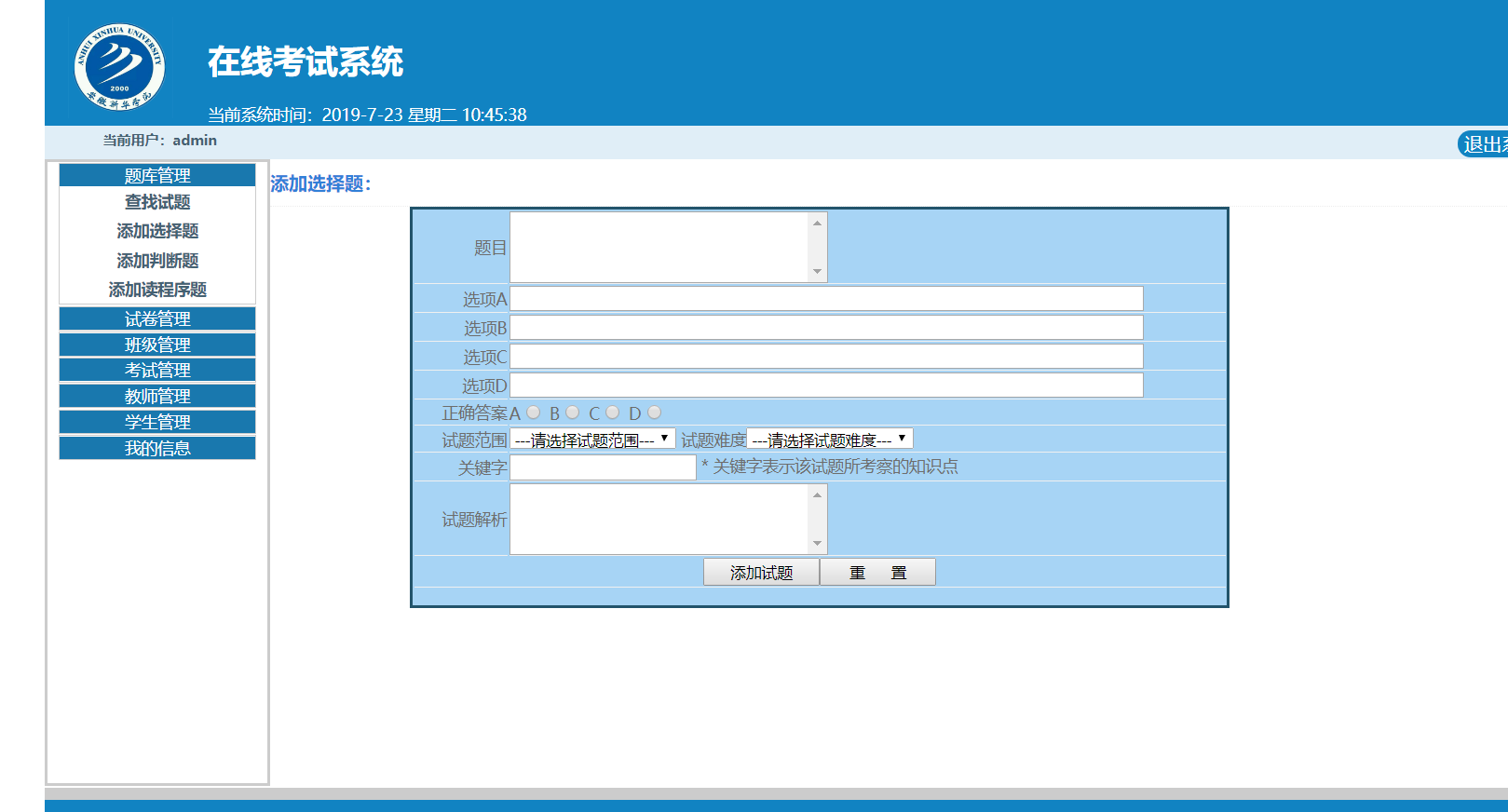The width and height of the screenshot is (1508, 812).
Task: Click the 试题解析 textarea scroll-down arrow
Action: [x=817, y=544]
